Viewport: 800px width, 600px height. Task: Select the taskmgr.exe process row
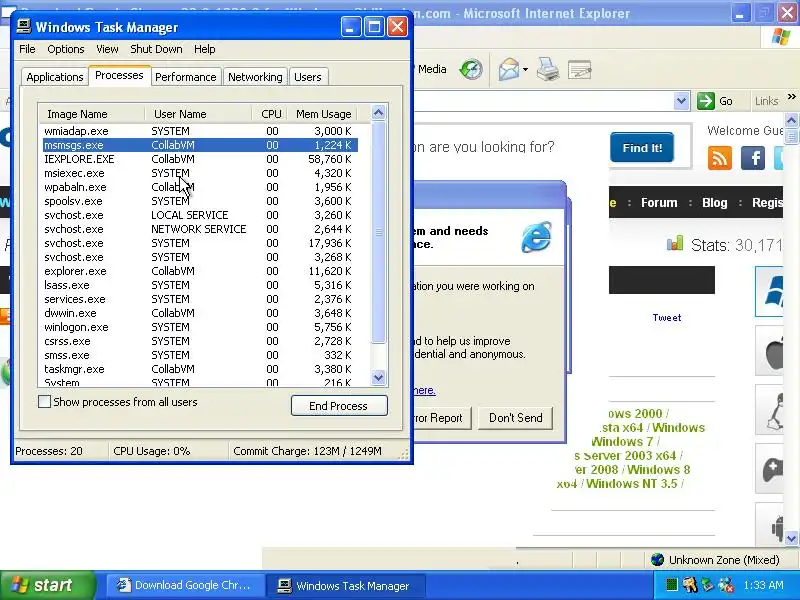[200, 369]
